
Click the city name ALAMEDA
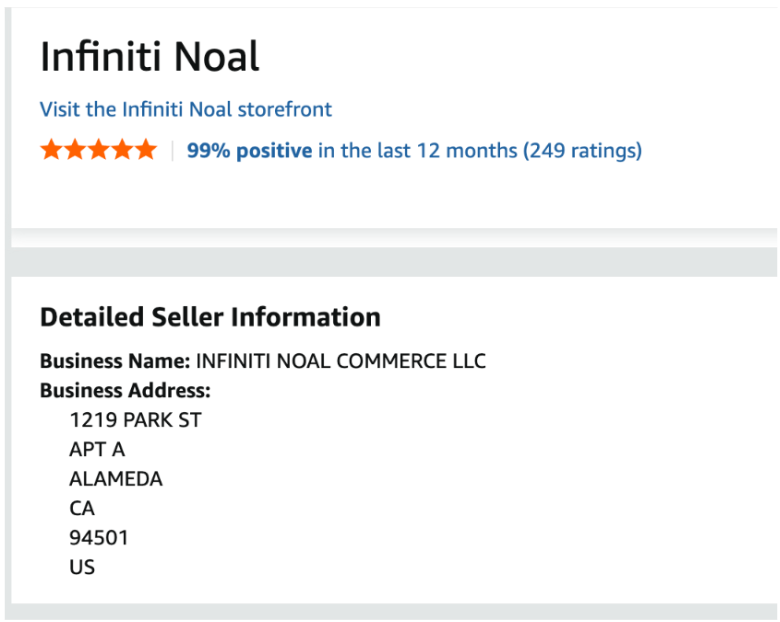pos(116,479)
